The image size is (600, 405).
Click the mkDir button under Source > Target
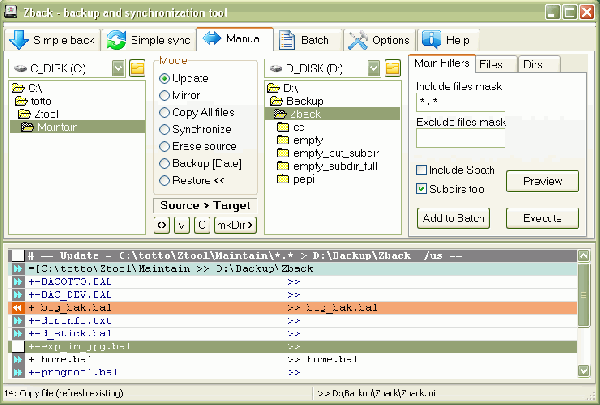pos(233,225)
